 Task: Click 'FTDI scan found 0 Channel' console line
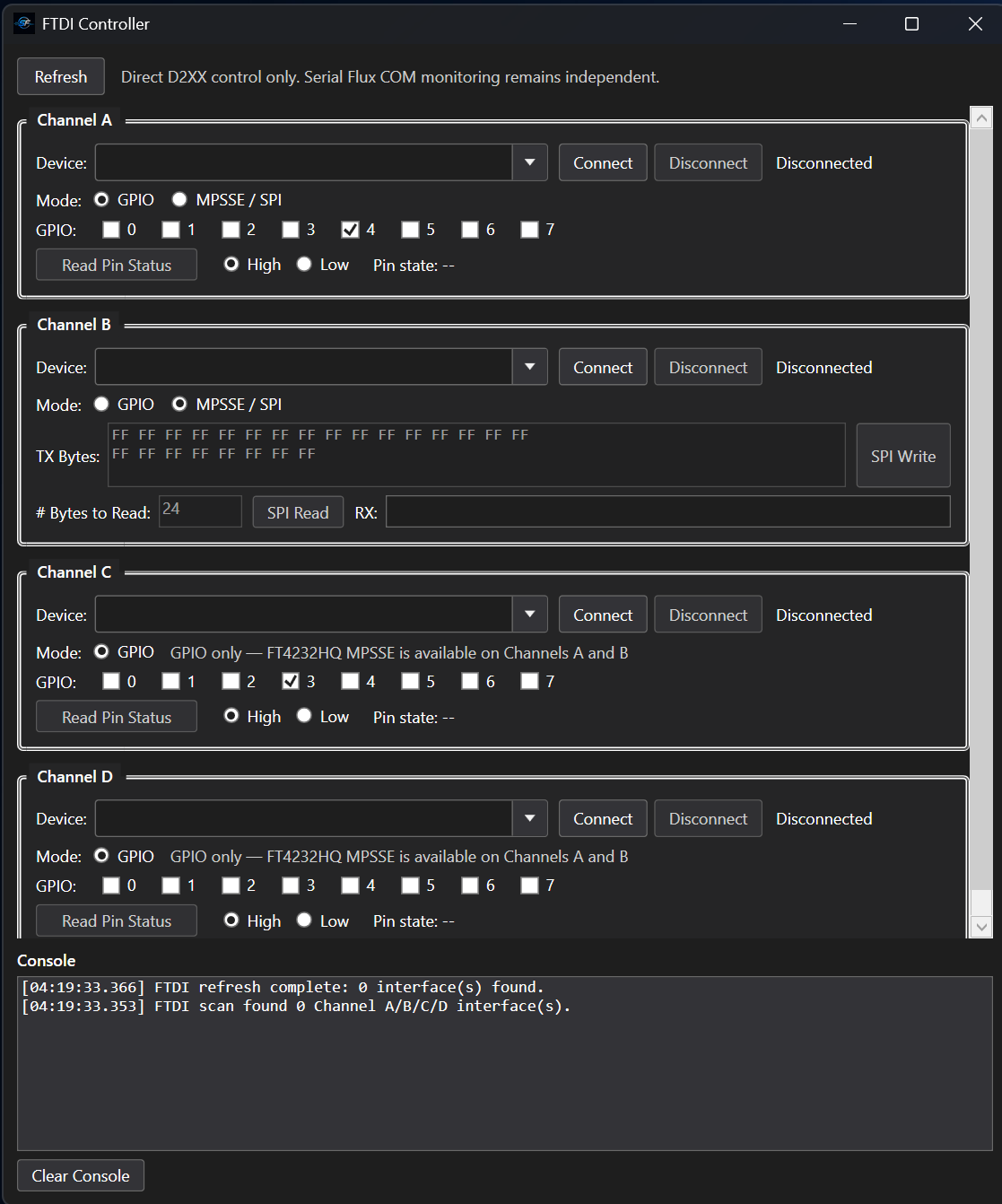(296, 1006)
